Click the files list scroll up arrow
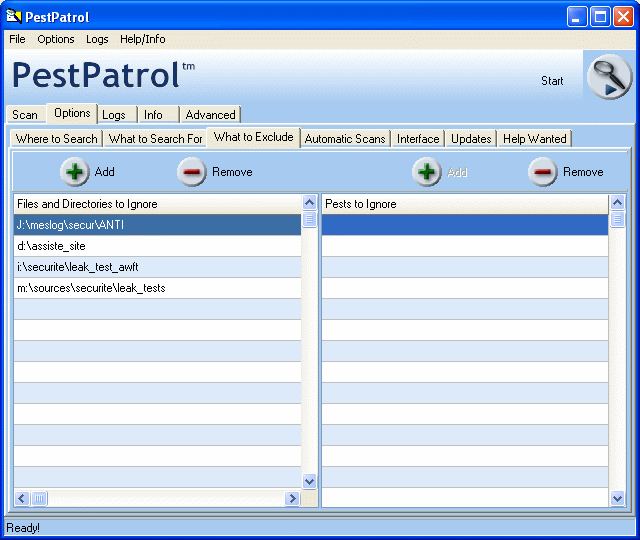 (310, 202)
